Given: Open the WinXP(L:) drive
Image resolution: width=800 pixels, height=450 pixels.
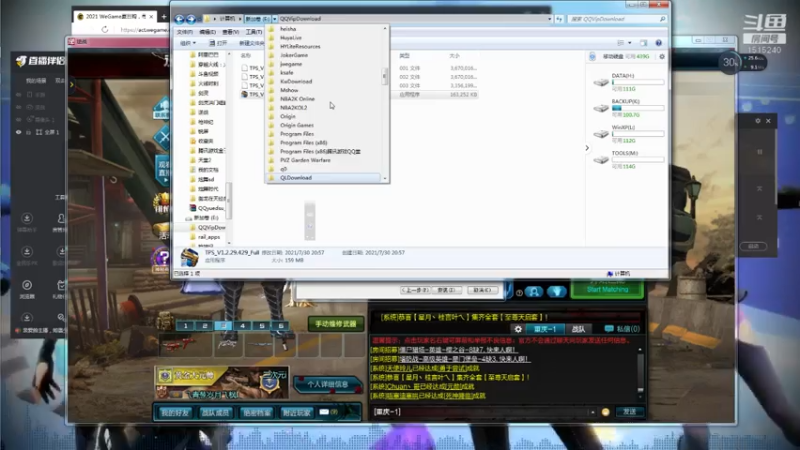Looking at the screenshot, I should tap(629, 134).
